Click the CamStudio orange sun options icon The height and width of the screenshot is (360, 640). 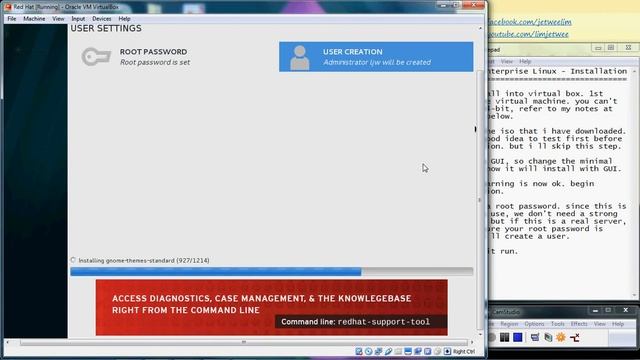(561, 337)
